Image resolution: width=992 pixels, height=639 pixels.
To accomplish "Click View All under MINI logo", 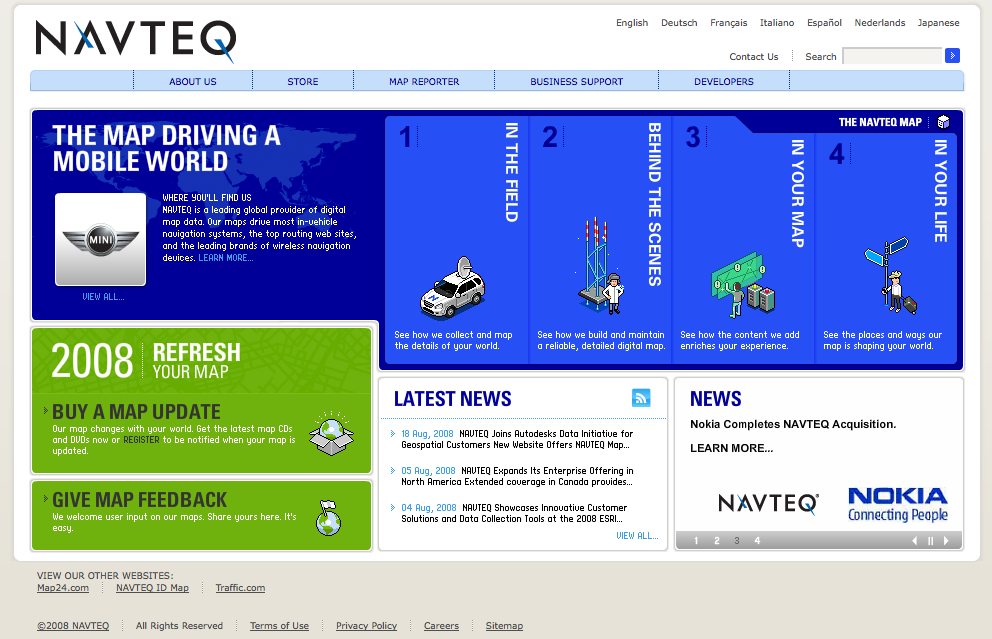I will (103, 297).
